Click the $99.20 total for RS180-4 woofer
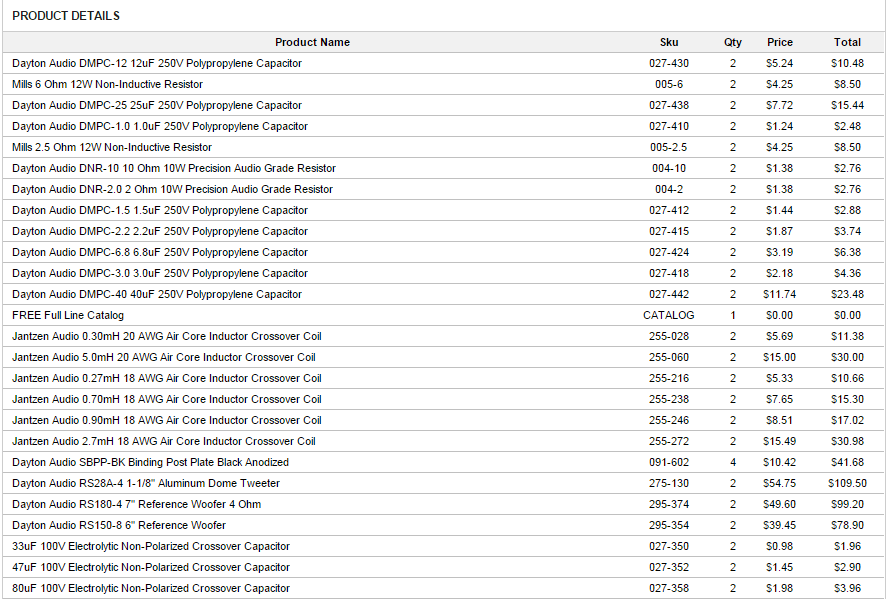The width and height of the screenshot is (887, 599). tap(847, 504)
